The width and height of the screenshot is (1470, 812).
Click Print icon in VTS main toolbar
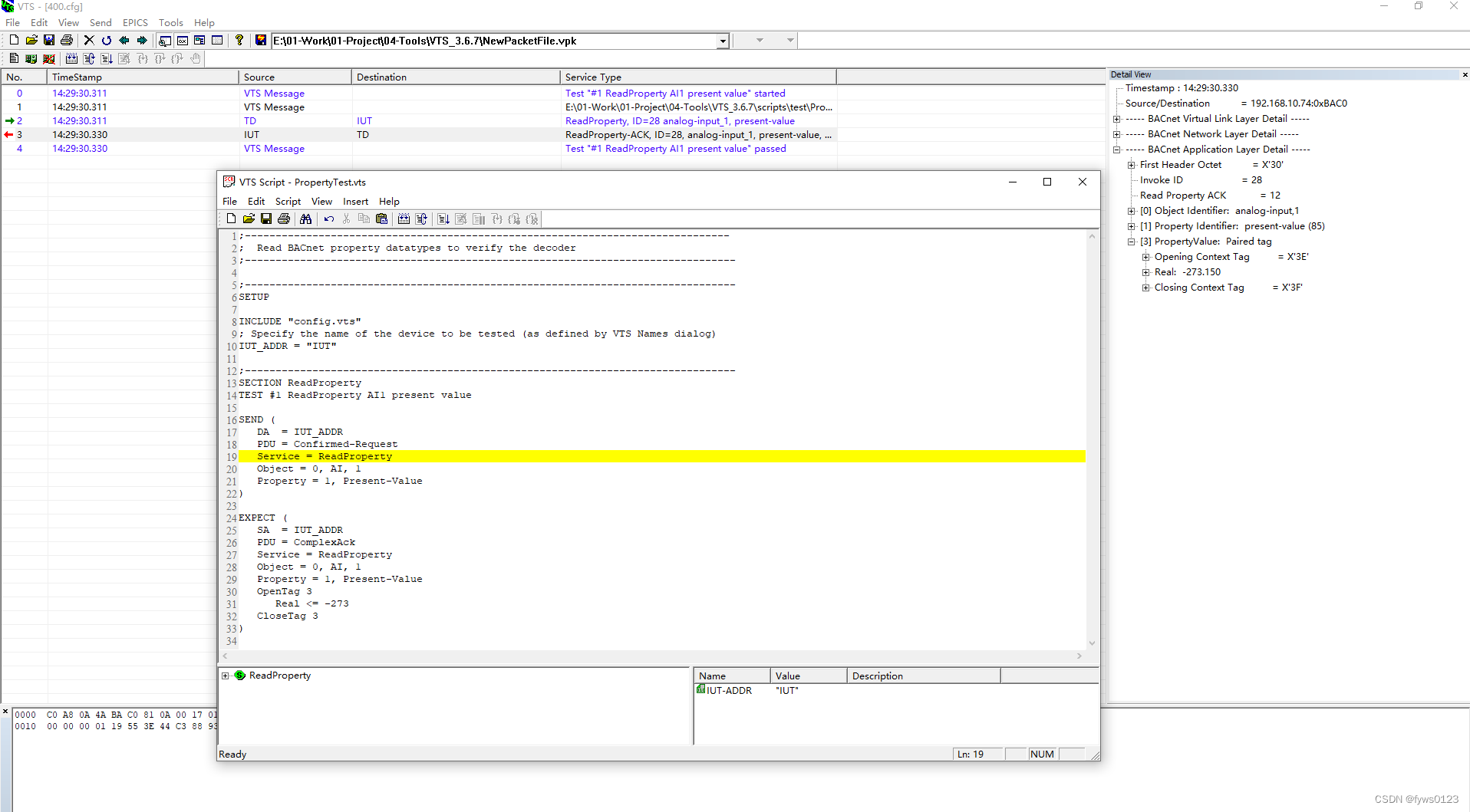tap(67, 40)
